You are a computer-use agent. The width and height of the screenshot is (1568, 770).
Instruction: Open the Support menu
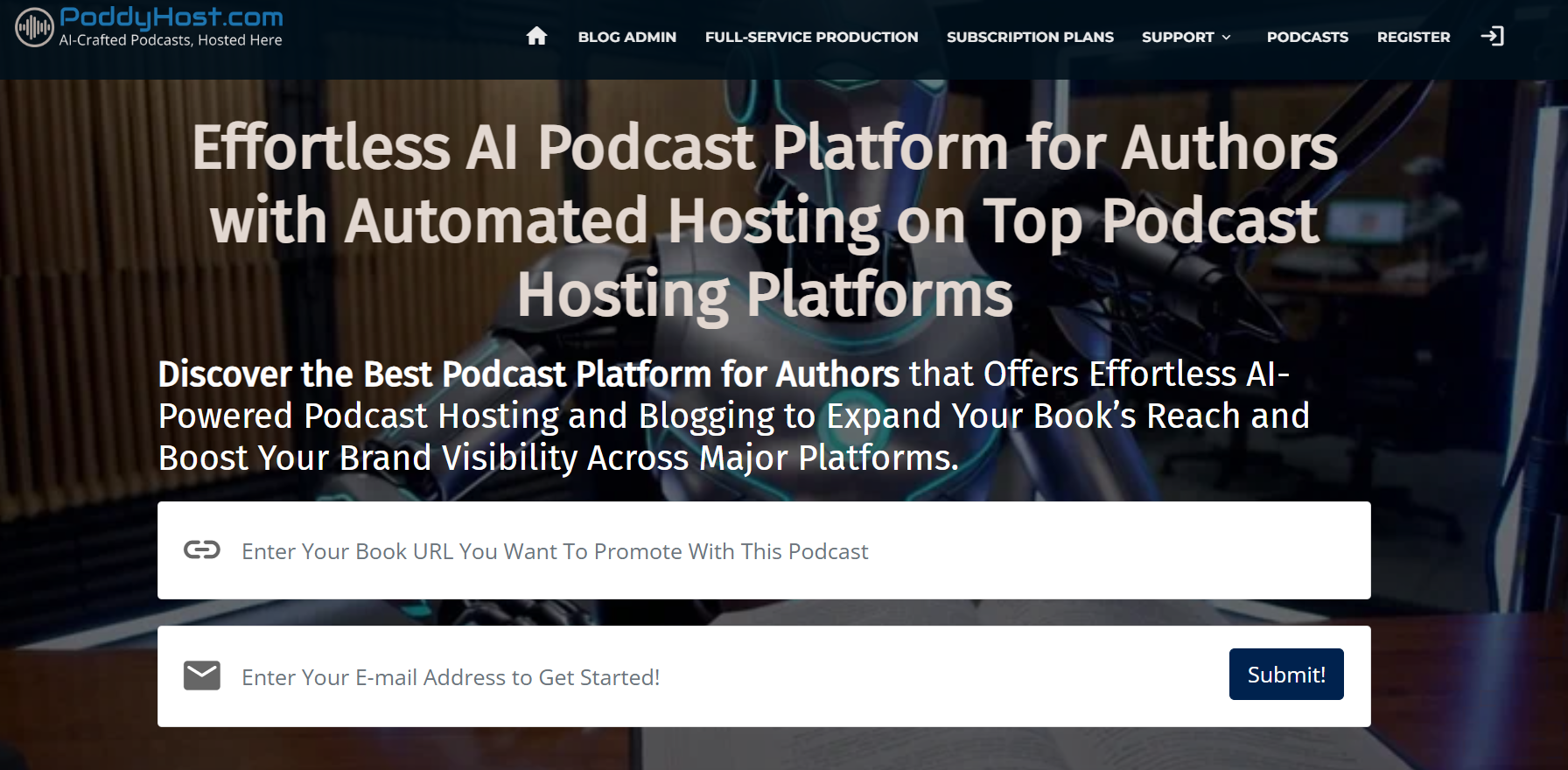click(1177, 37)
